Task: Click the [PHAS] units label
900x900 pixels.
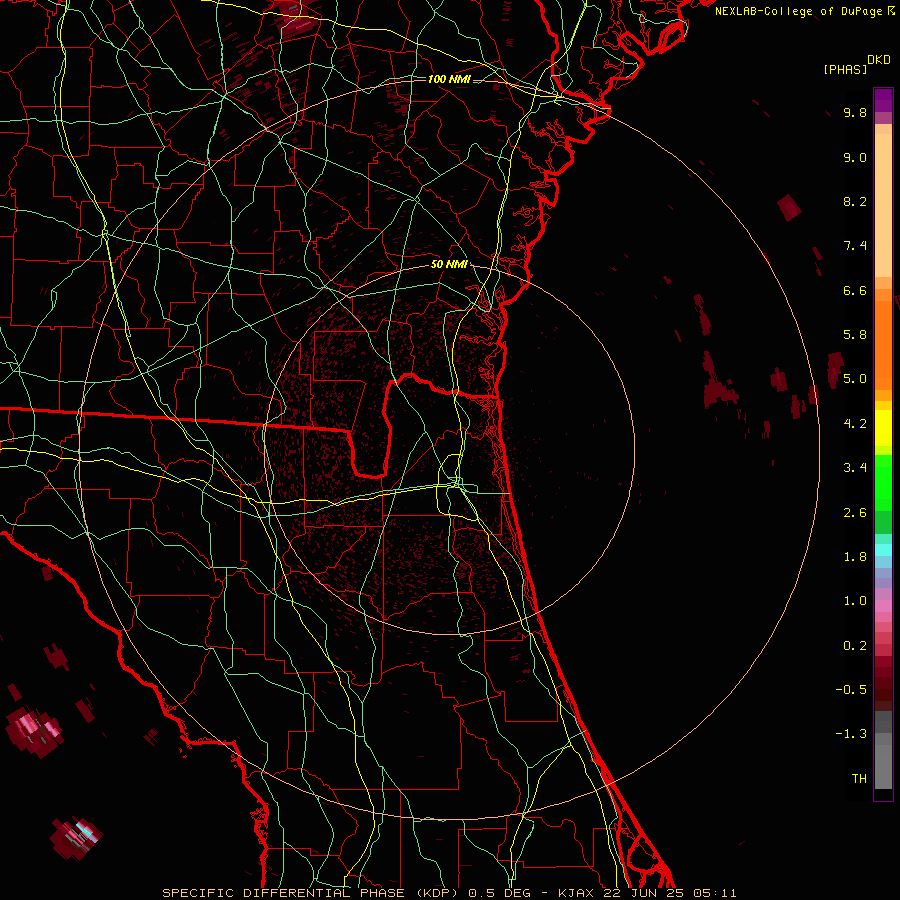Action: coord(845,69)
